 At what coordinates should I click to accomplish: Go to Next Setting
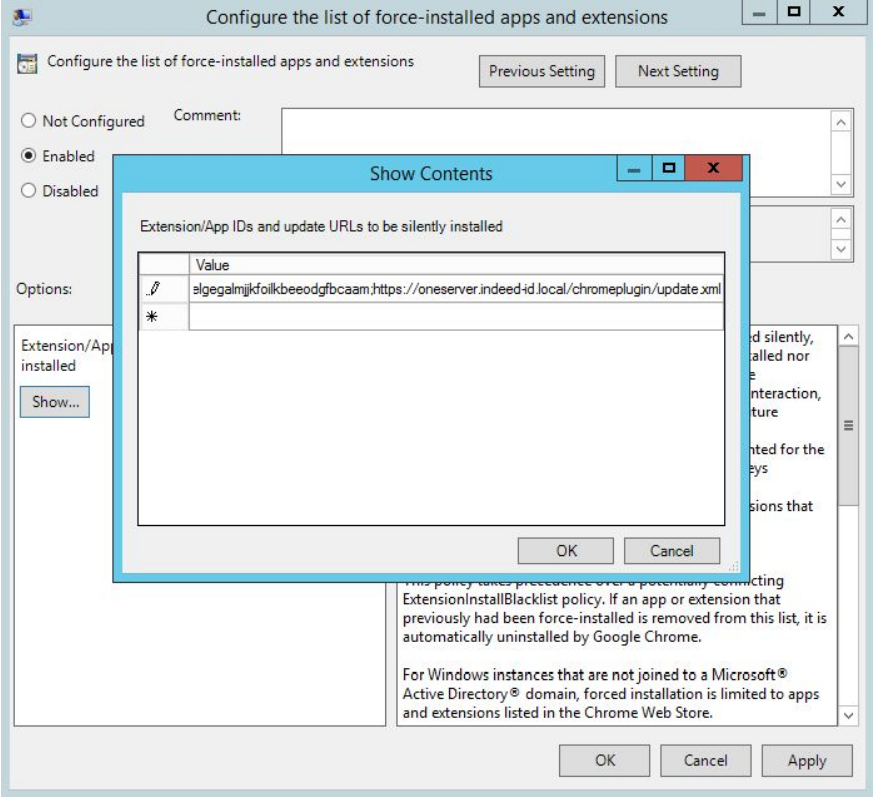pos(677,71)
